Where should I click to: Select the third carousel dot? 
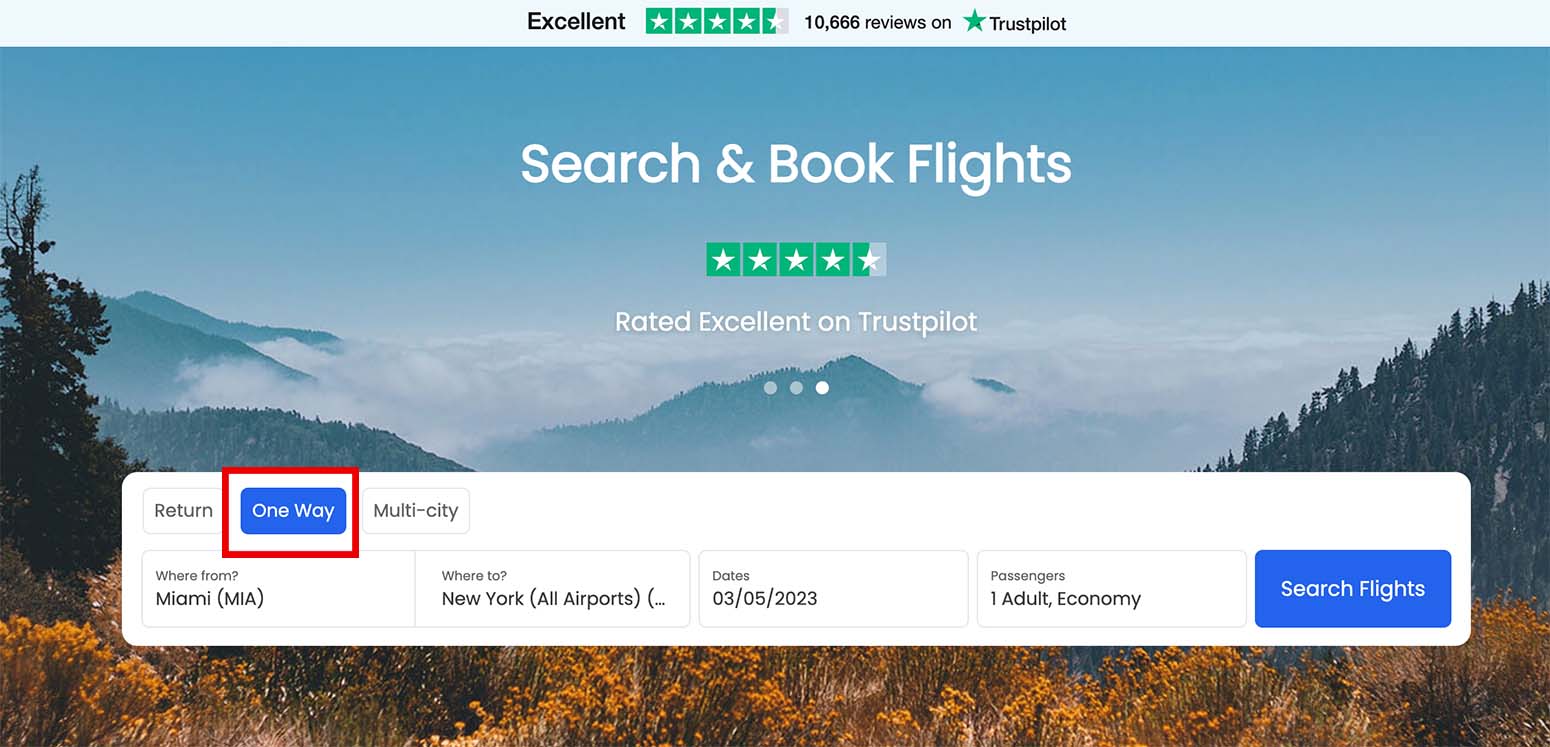[x=822, y=388]
